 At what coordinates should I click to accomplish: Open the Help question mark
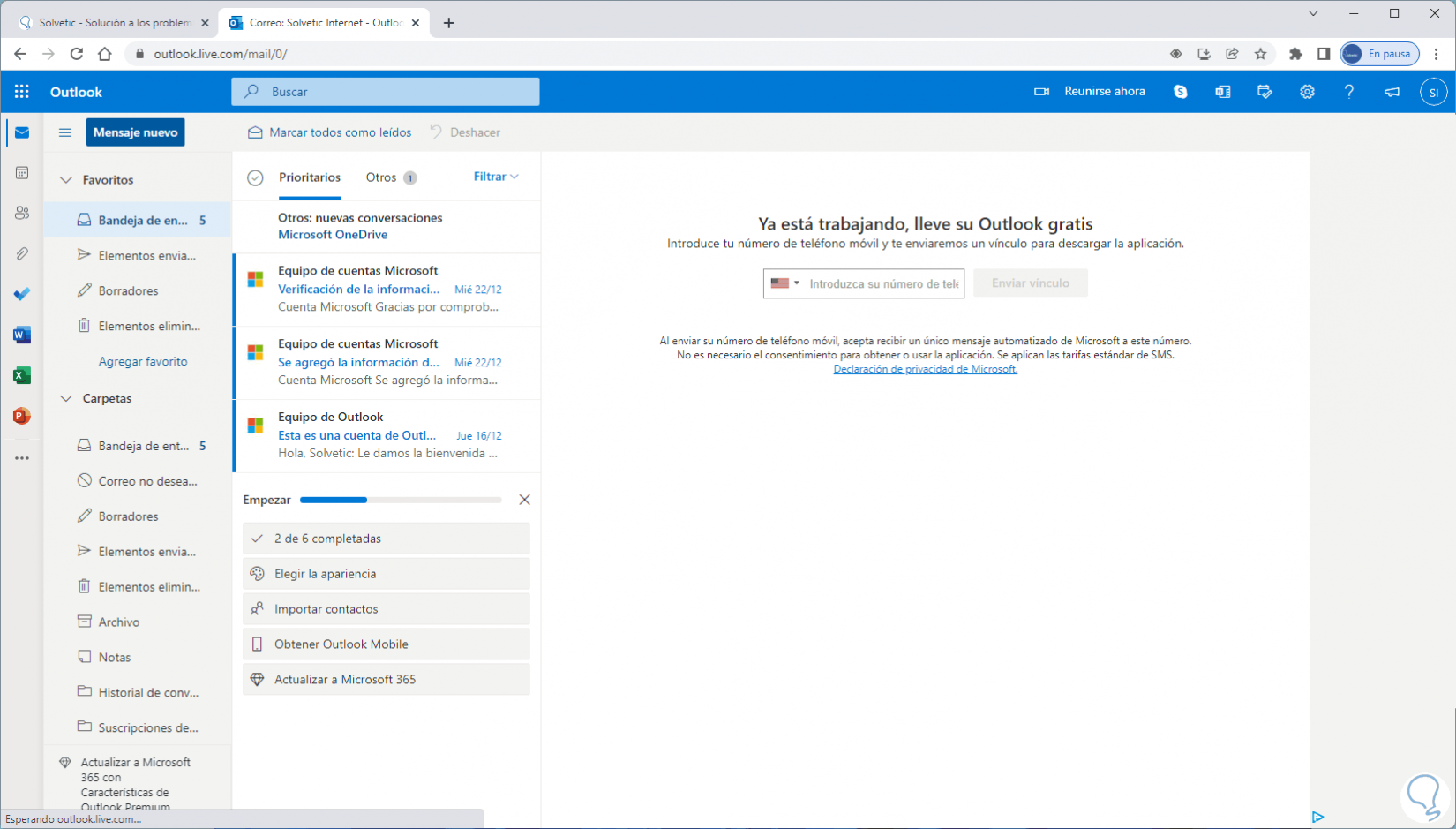pos(1349,92)
